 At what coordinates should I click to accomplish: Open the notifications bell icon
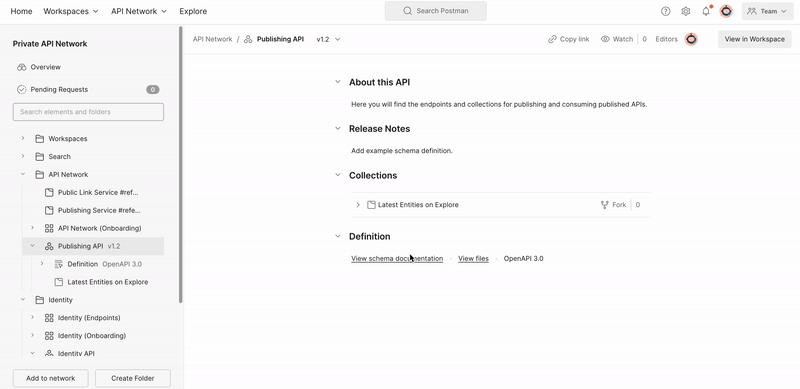pyautogui.click(x=706, y=11)
